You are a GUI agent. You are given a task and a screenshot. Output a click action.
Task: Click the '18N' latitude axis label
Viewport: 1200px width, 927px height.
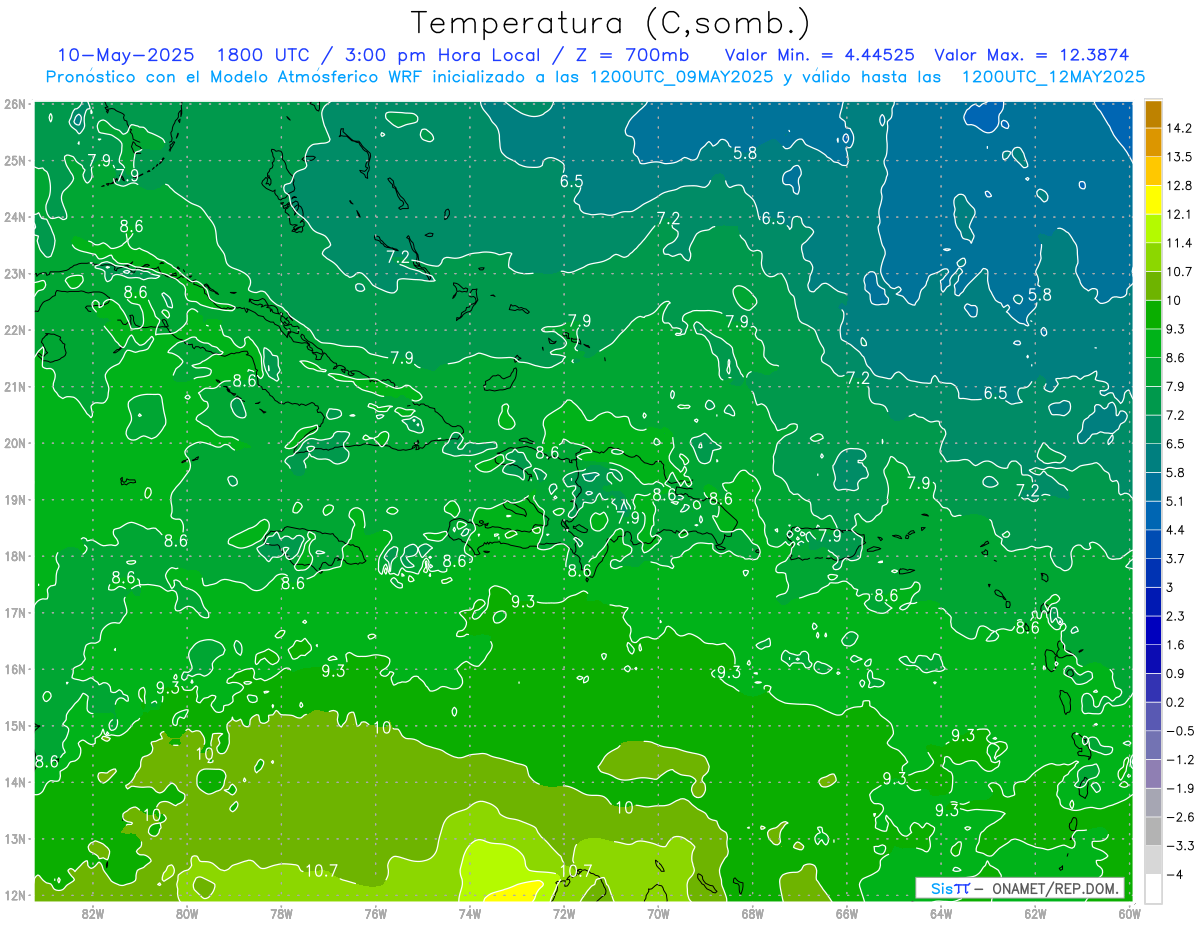15,555
